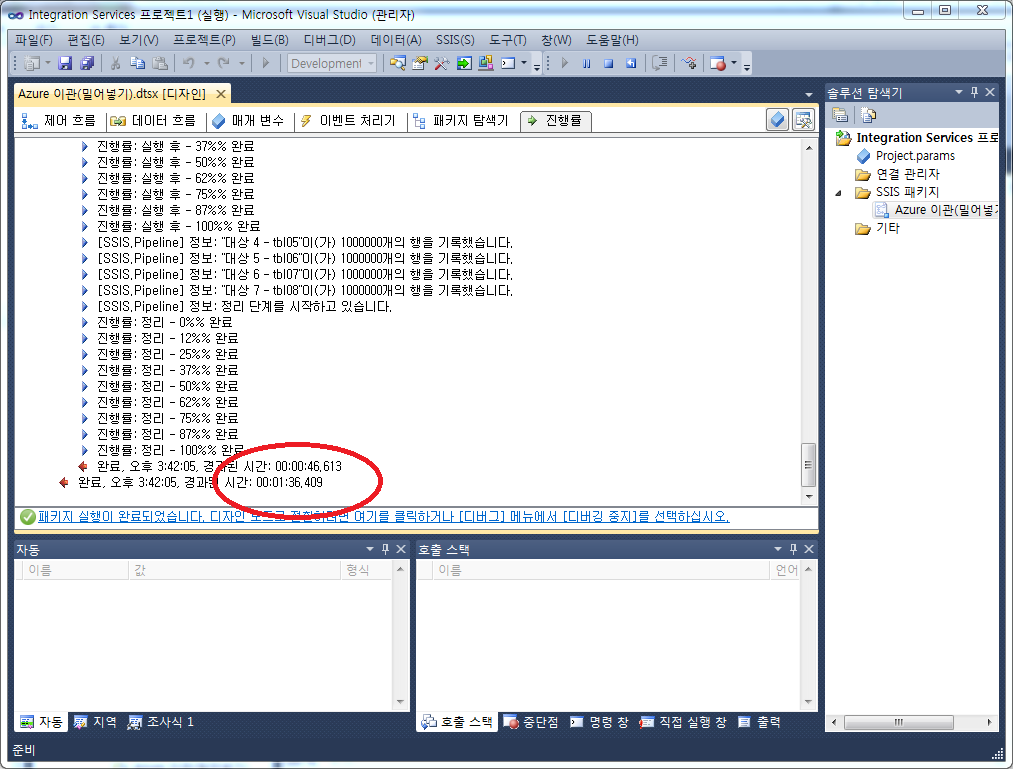Click the SSIS toolbox button at designer right
The height and width of the screenshot is (769, 1013).
pyautogui.click(x=804, y=120)
